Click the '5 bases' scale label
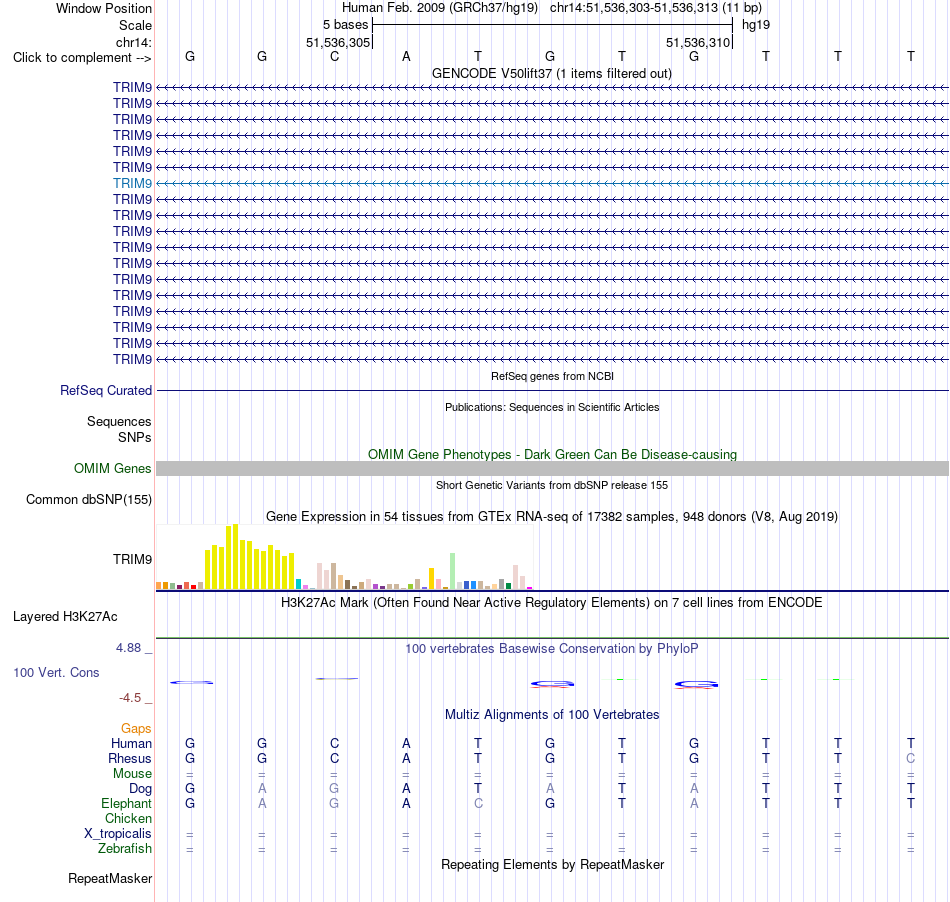The image size is (950, 902). point(345,25)
